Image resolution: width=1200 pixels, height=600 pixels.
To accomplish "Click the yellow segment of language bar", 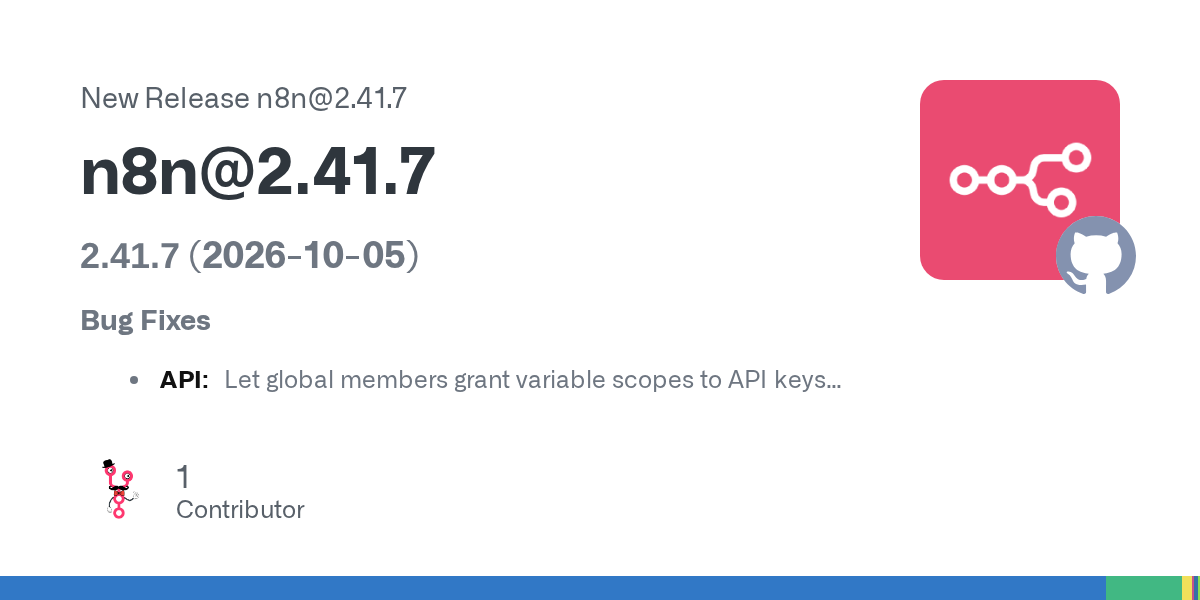I will (1186, 588).
